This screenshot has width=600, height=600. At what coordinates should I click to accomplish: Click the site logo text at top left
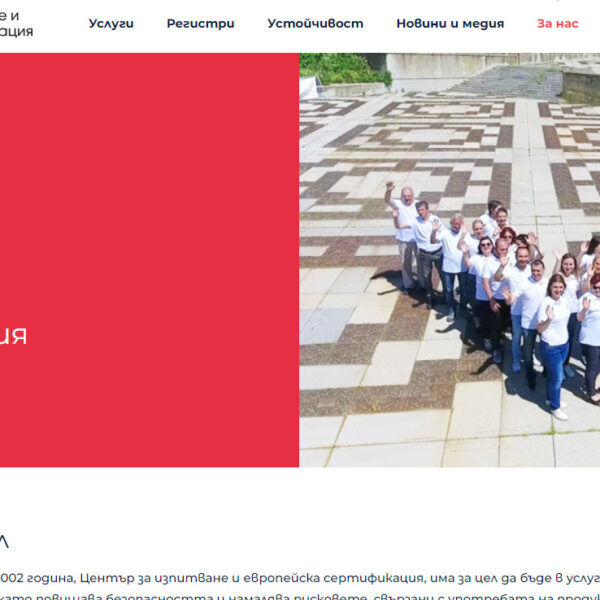pyautogui.click(x=16, y=23)
